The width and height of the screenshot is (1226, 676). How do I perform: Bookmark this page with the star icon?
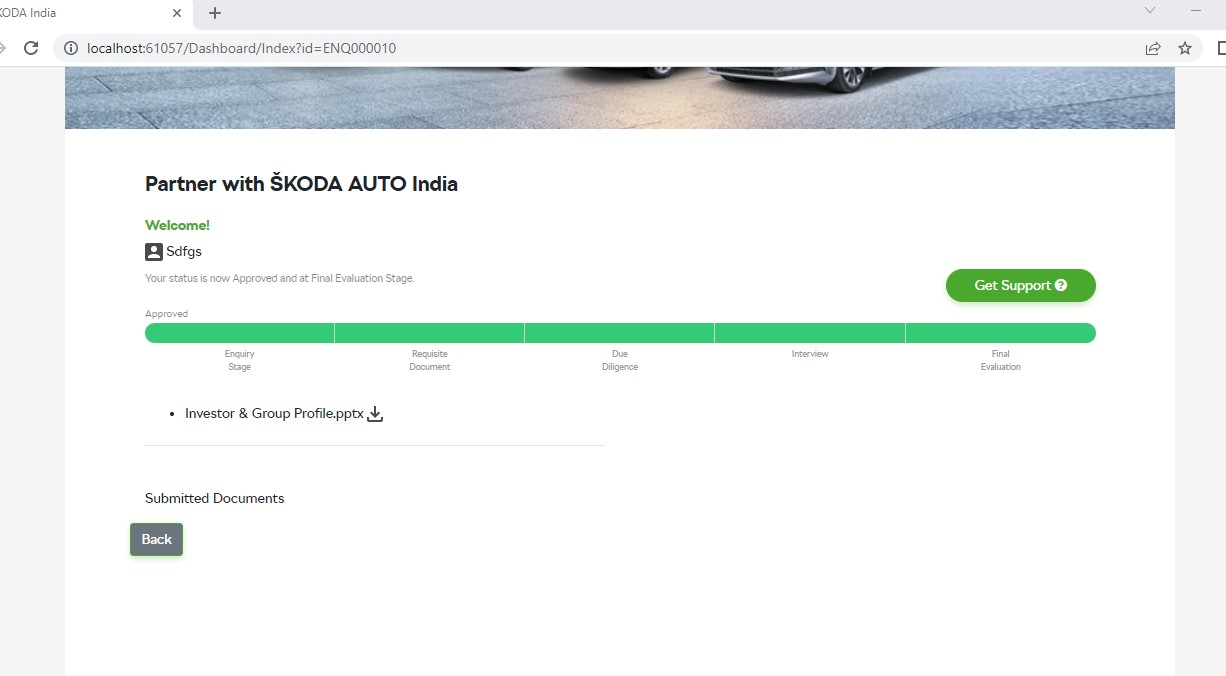[1185, 48]
